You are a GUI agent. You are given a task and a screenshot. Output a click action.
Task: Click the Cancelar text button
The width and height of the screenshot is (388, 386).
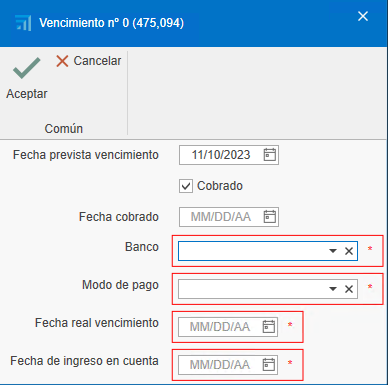97,61
